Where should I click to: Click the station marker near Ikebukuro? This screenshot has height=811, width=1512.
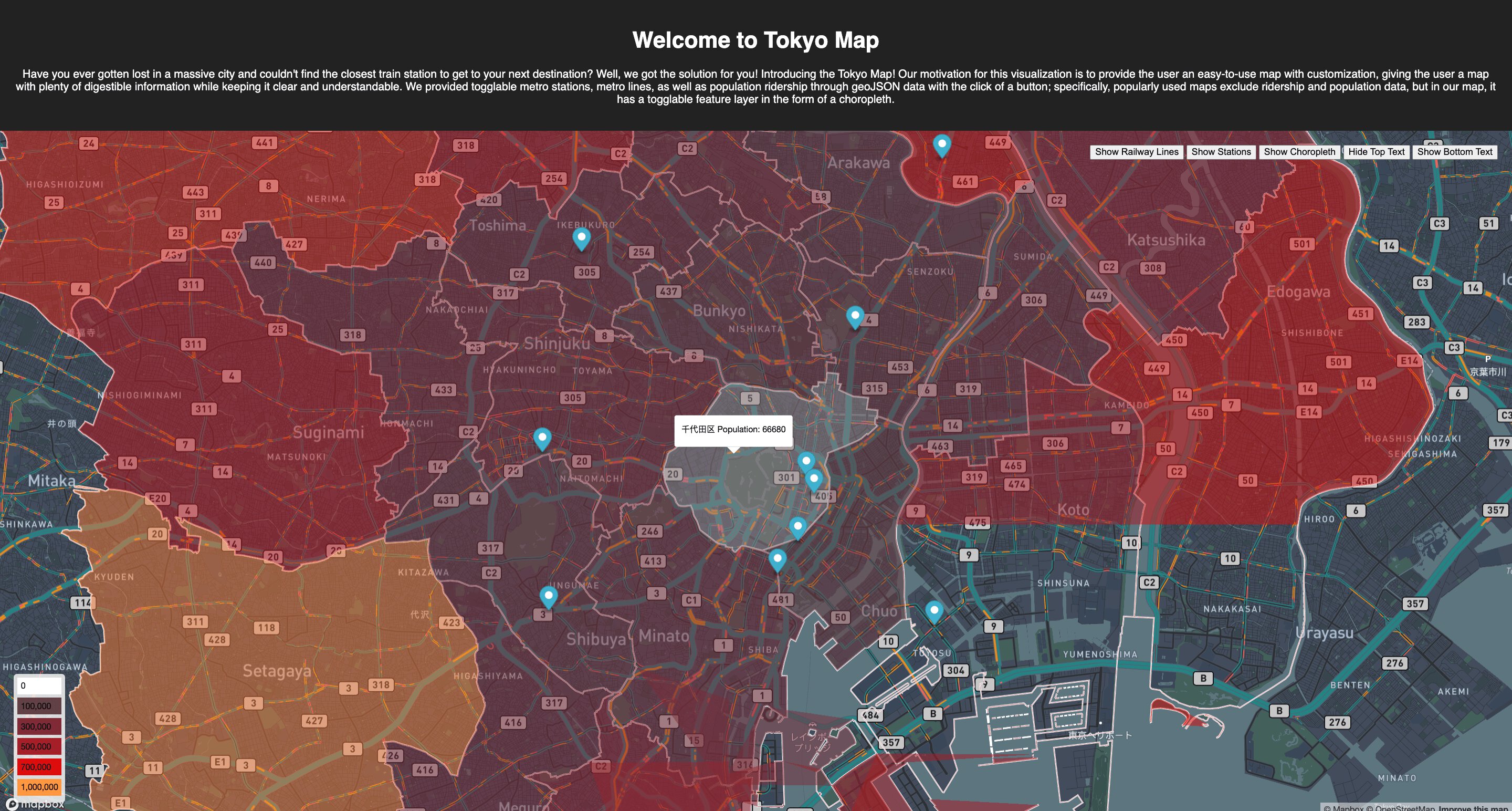(x=582, y=238)
